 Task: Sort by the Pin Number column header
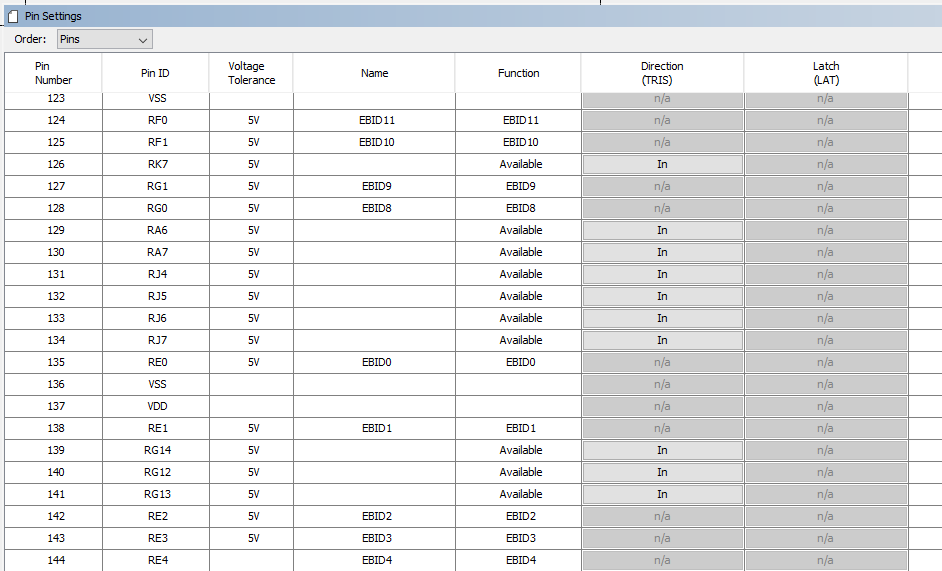(53, 73)
